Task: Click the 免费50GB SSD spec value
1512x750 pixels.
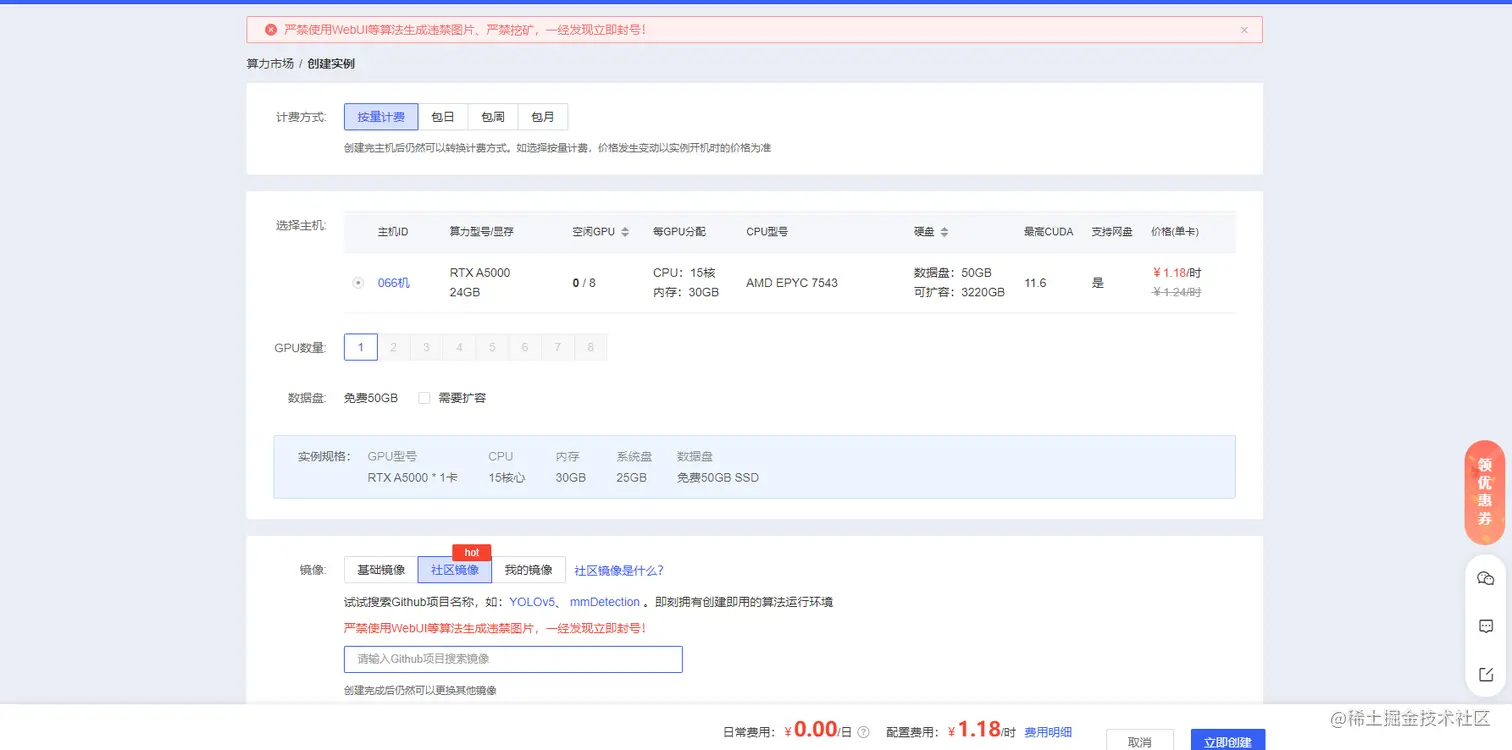Action: pos(718,478)
